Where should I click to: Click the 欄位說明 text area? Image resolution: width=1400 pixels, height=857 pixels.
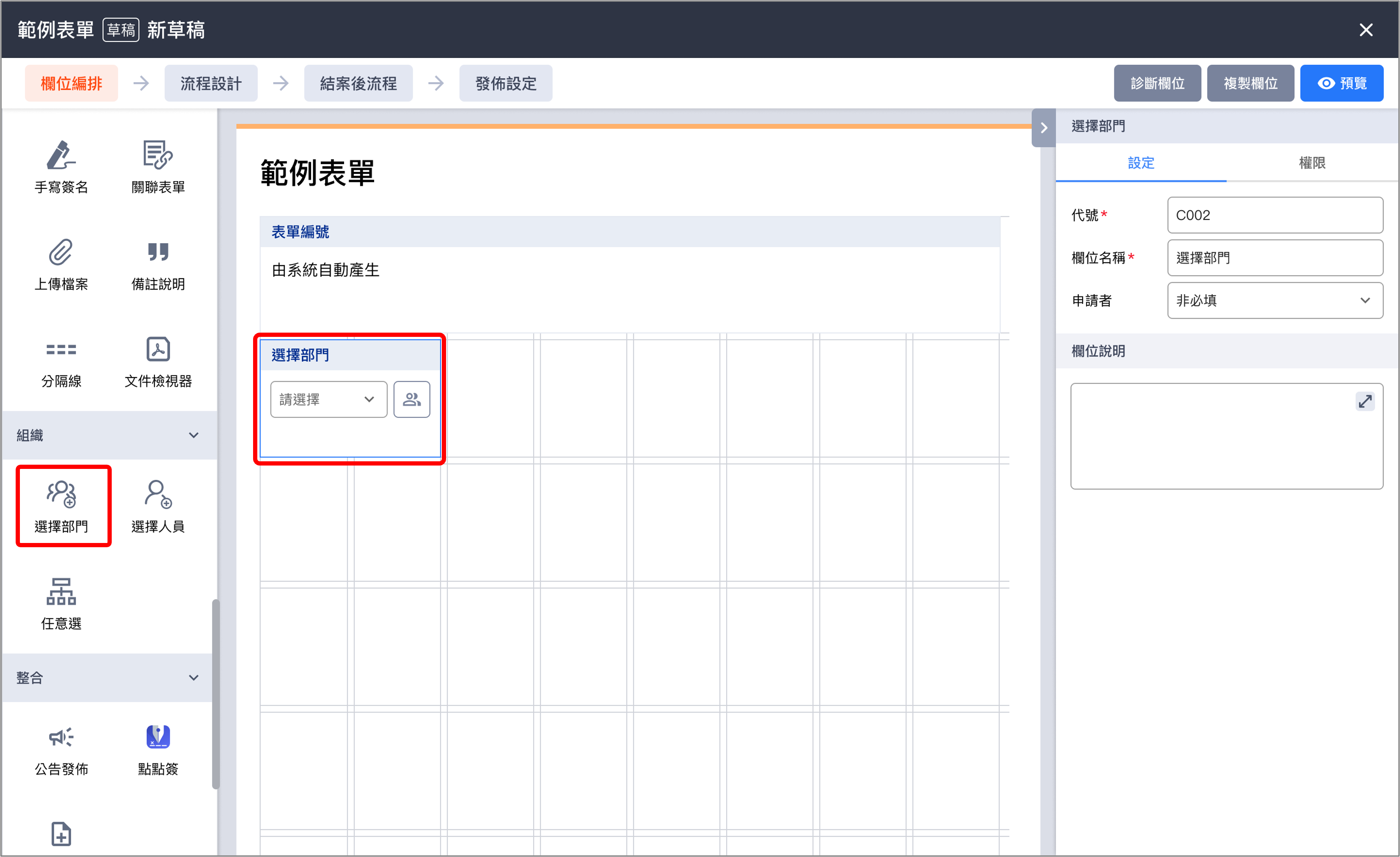[x=1227, y=436]
